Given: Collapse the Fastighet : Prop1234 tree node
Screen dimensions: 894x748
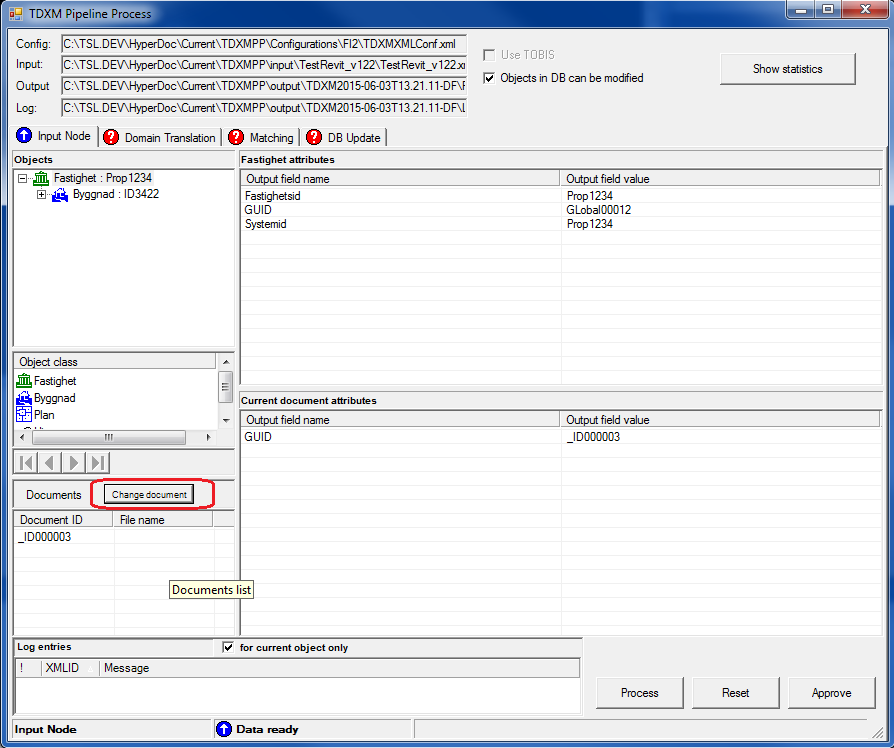Looking at the screenshot, I should (x=22, y=178).
